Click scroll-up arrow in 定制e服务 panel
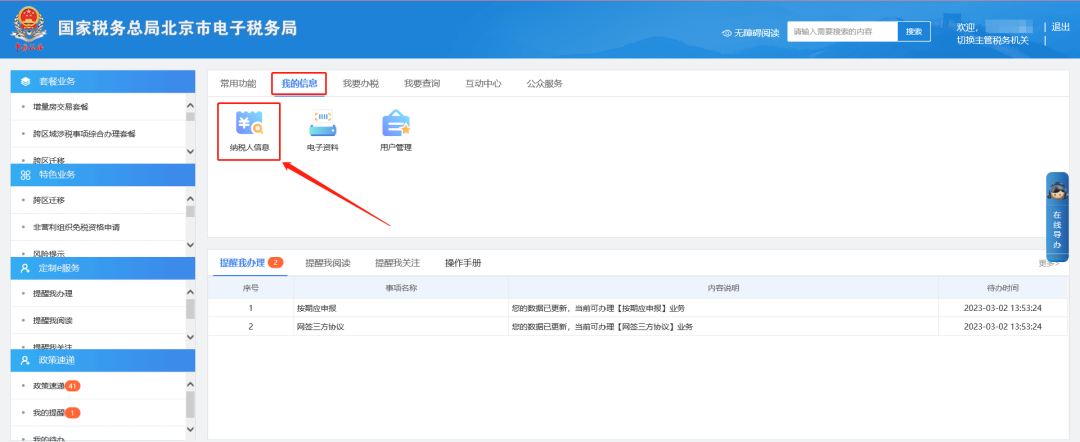The image size is (1080, 442). click(x=191, y=293)
